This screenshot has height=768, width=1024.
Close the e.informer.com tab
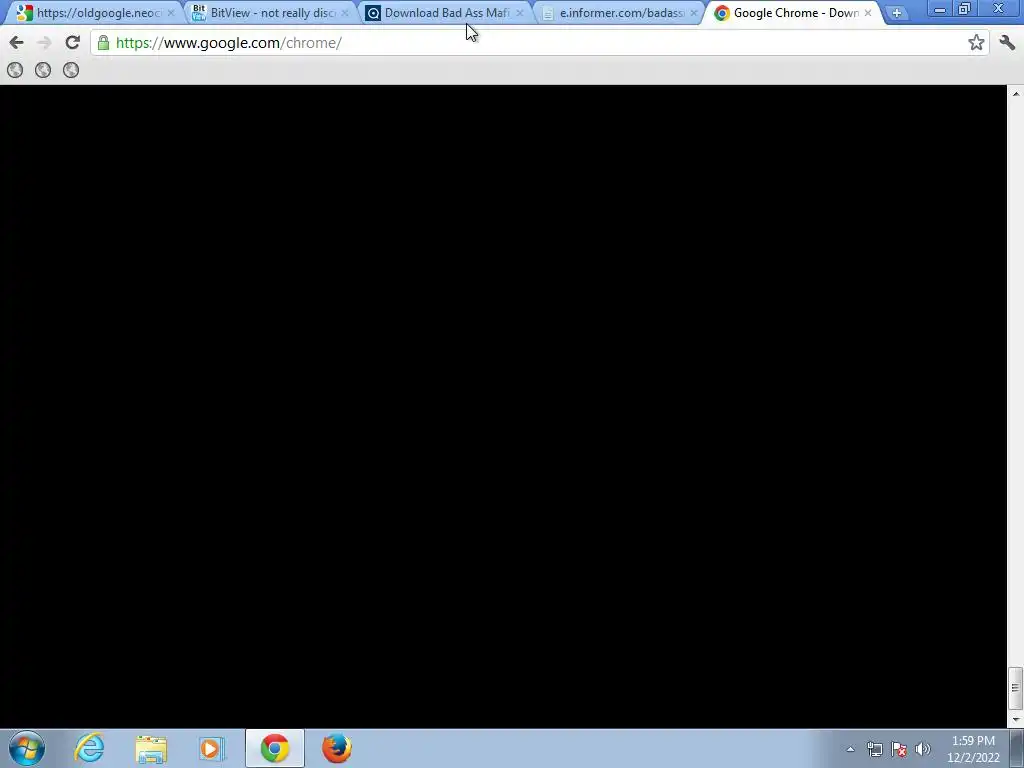point(694,13)
